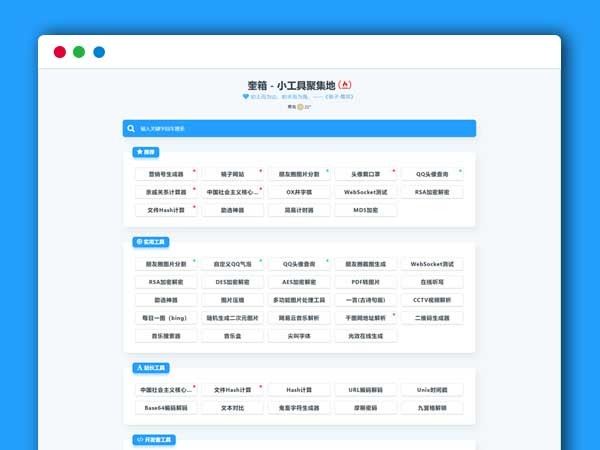The height and width of the screenshot is (450, 600).
Task: Focus the keyword search input field
Action: click(x=300, y=128)
